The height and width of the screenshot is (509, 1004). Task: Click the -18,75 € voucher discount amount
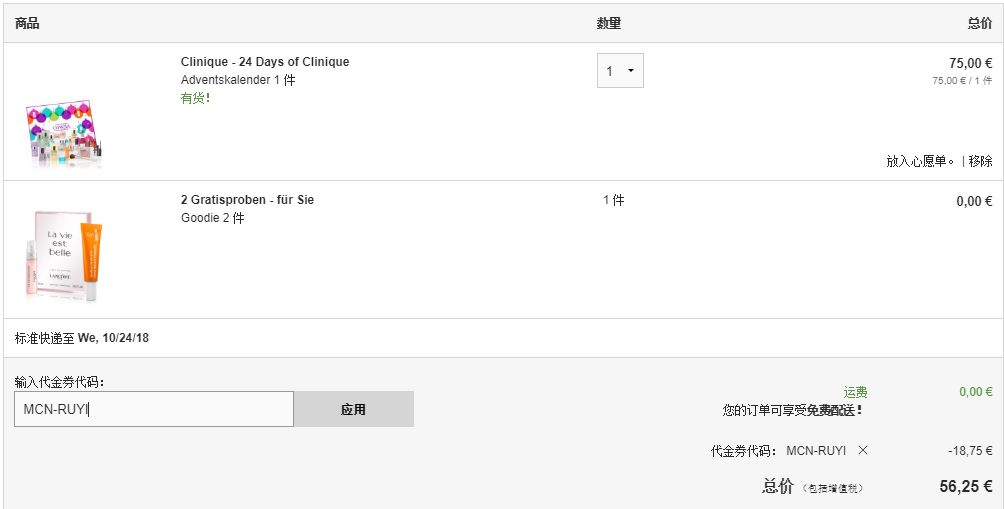pos(970,451)
